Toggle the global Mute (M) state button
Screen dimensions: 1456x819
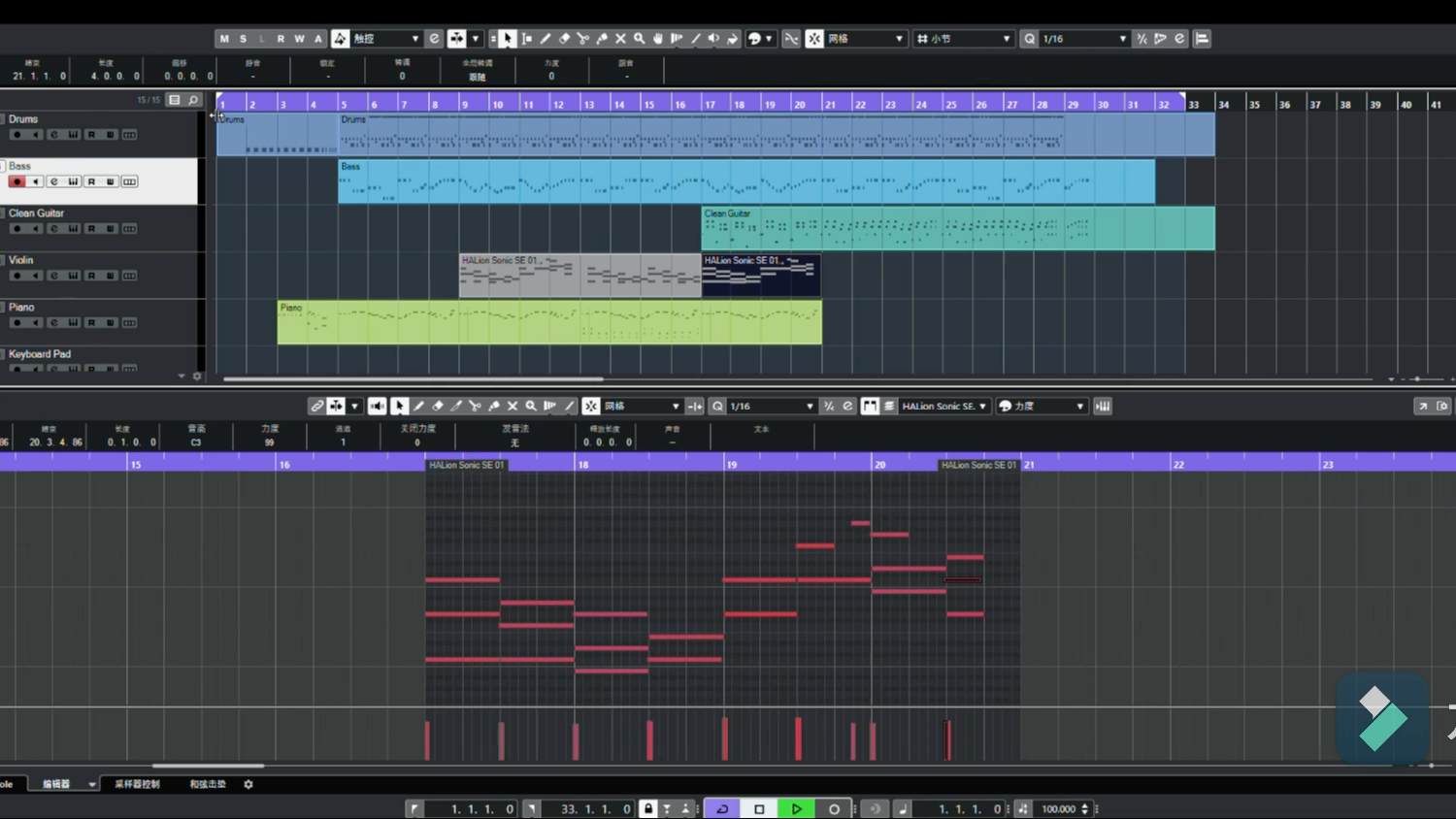coord(224,39)
